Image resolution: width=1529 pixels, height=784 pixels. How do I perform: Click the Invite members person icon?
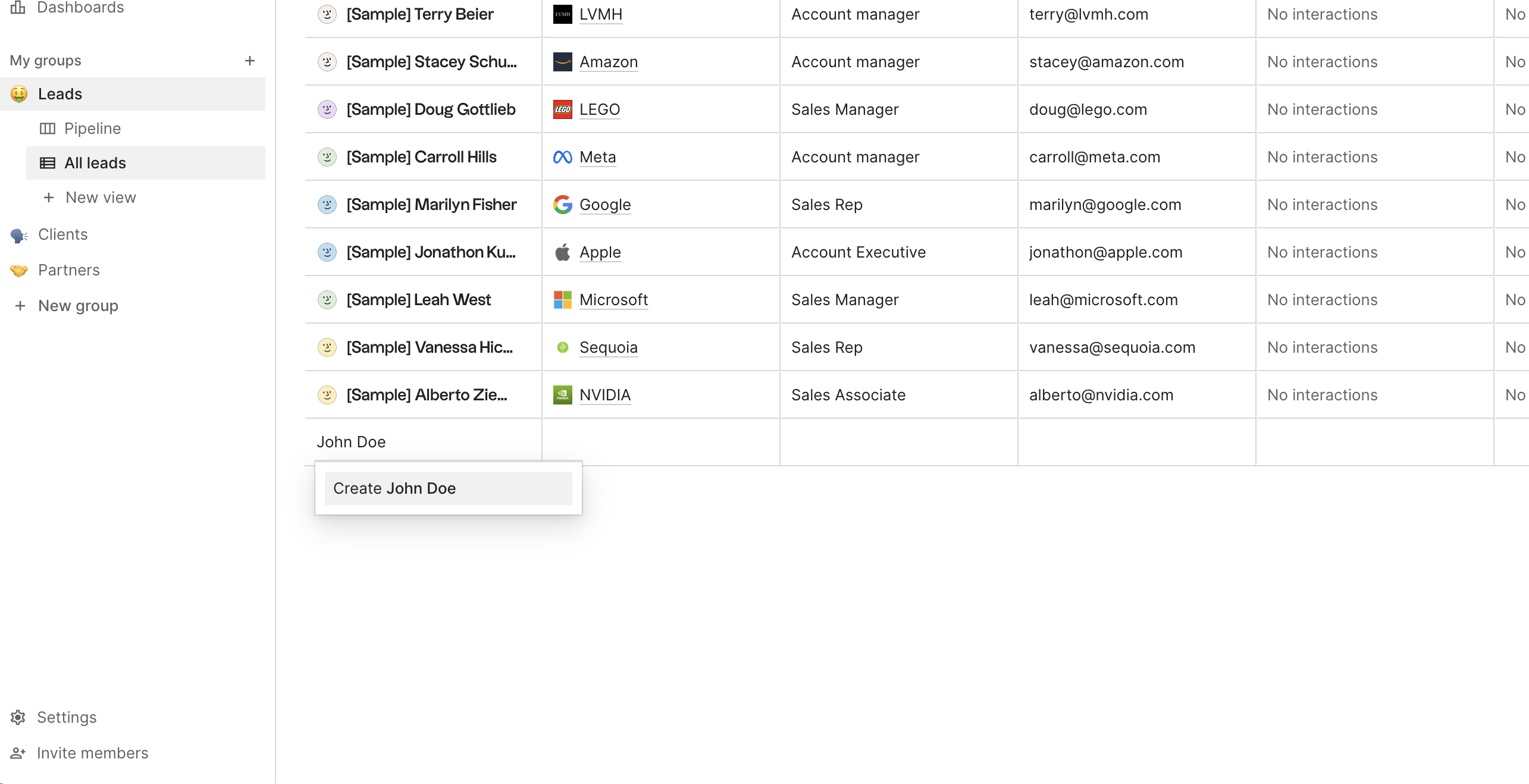click(x=18, y=753)
